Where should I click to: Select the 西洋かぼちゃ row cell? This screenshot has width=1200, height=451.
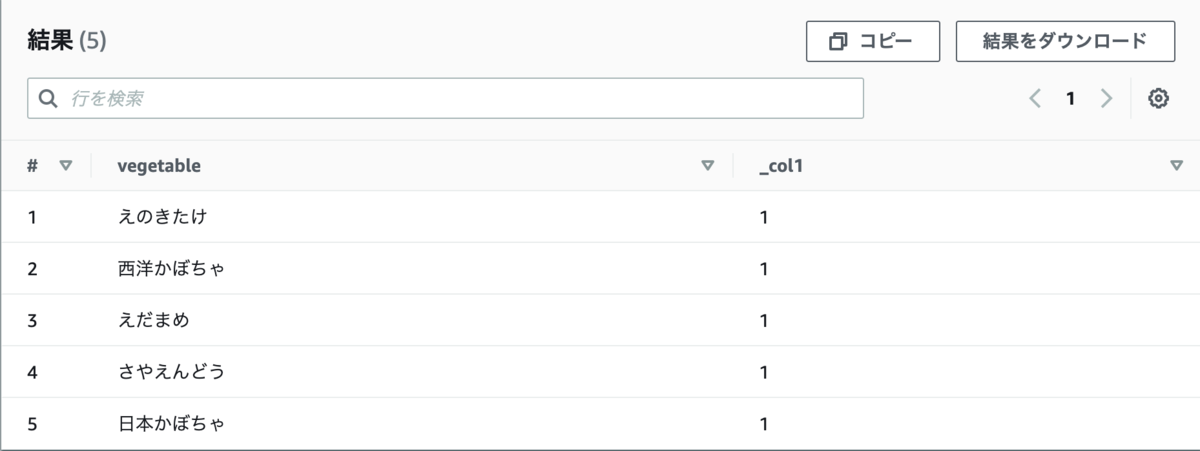point(171,269)
